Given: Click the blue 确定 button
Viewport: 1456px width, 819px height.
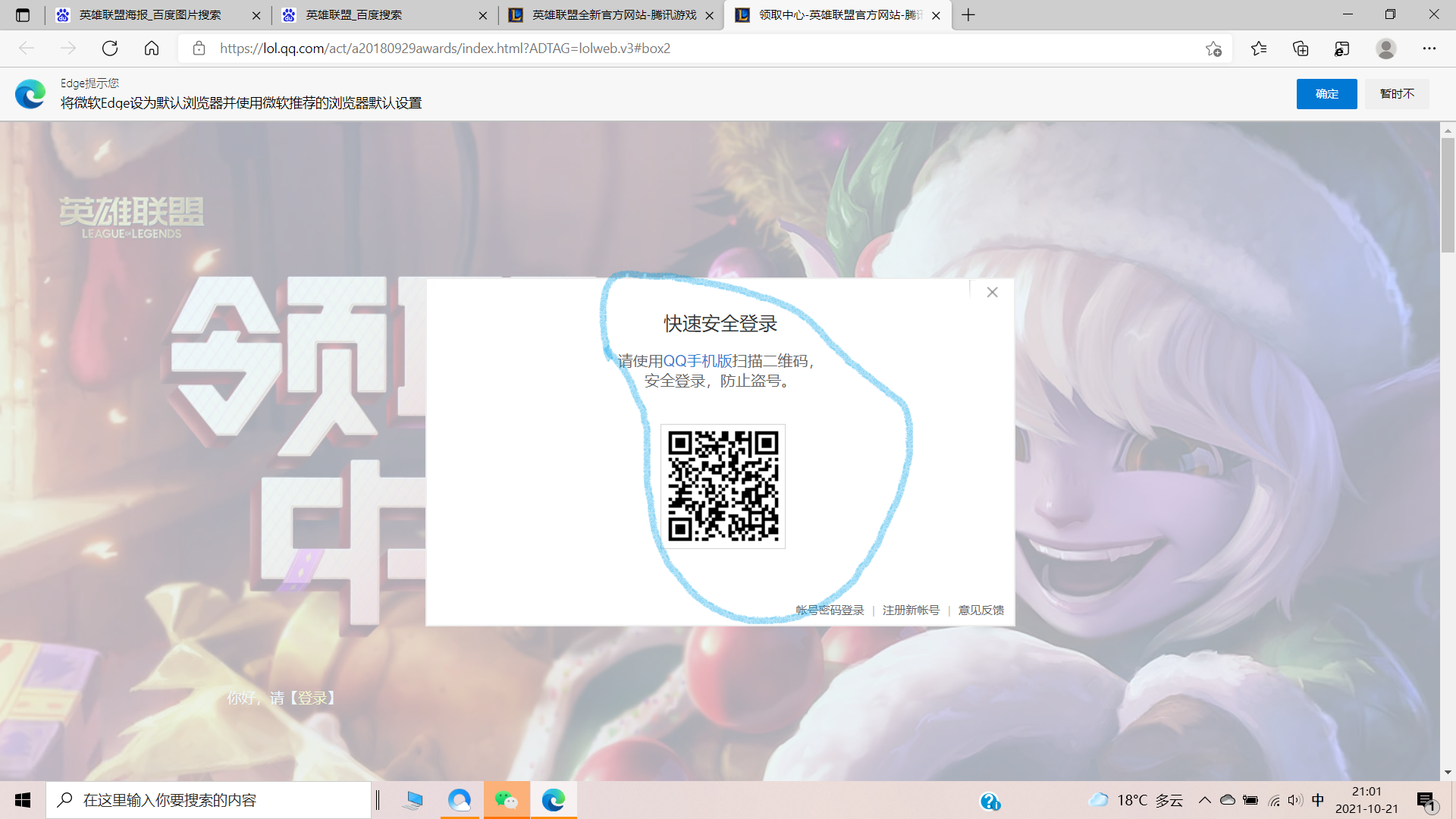Looking at the screenshot, I should [1326, 94].
